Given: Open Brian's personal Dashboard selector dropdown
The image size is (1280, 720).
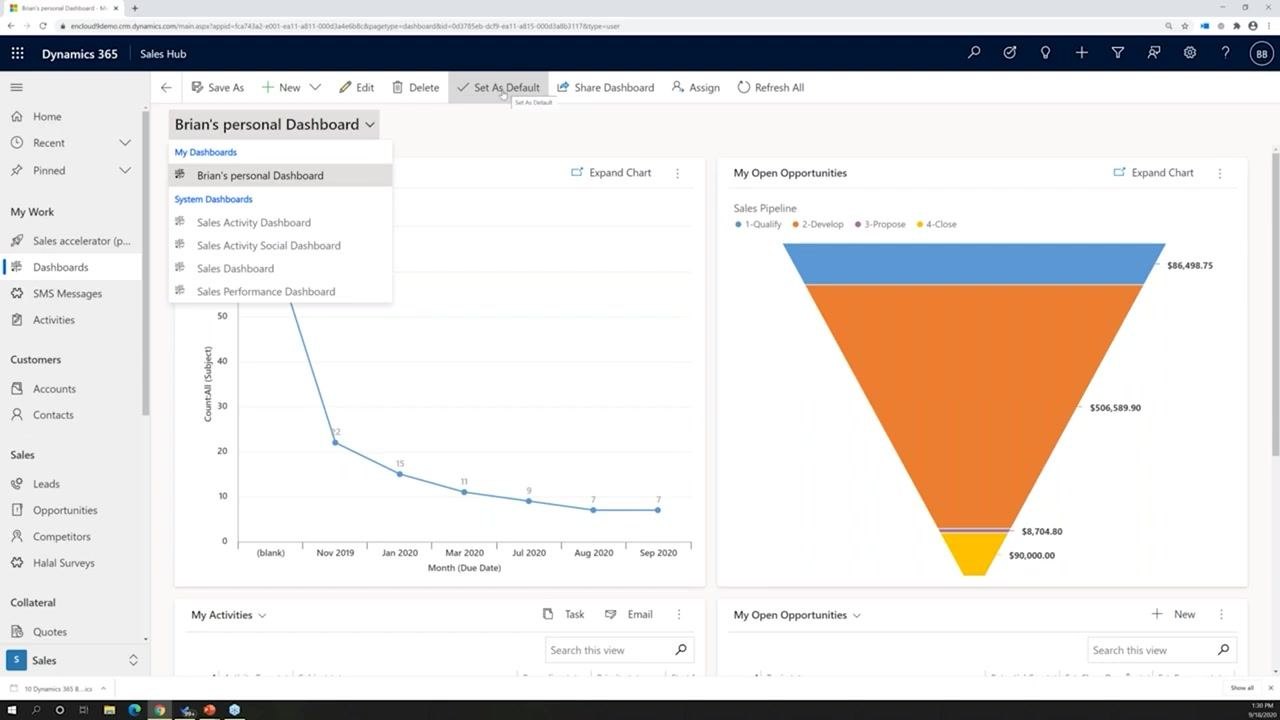Looking at the screenshot, I should tap(274, 124).
